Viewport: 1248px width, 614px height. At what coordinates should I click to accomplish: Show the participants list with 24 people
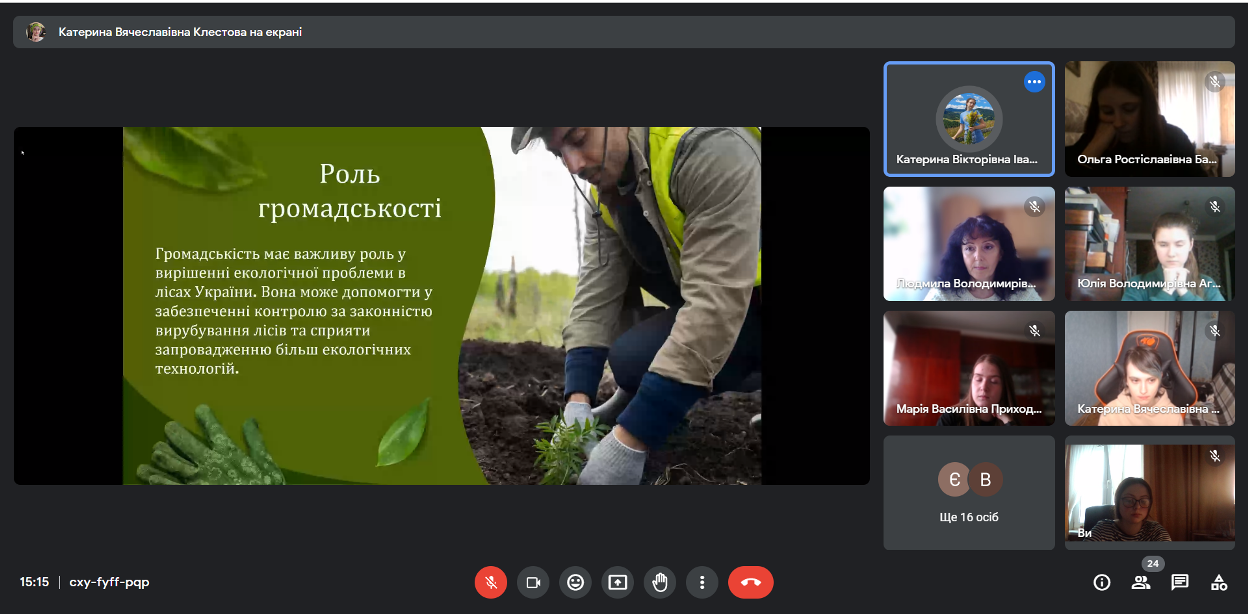[x=1141, y=582]
